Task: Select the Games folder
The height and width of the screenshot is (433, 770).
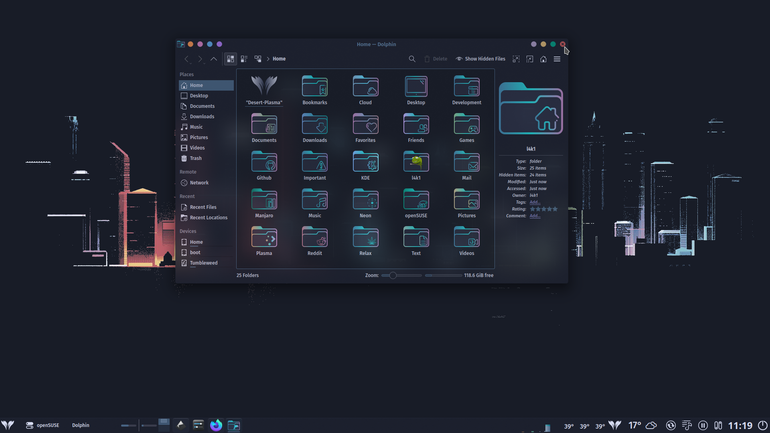Action: pos(467,128)
